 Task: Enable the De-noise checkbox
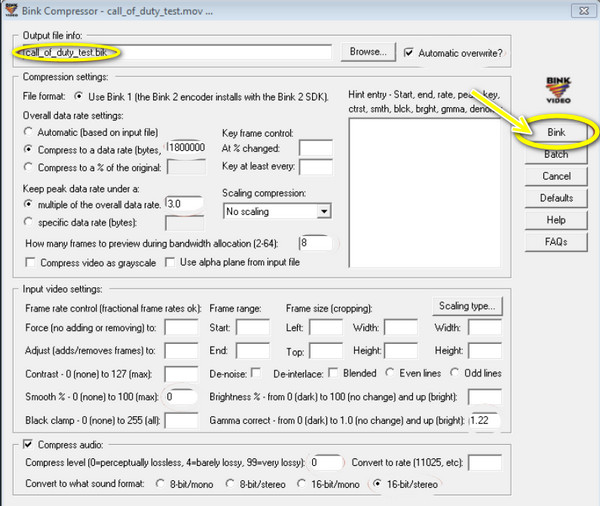coord(256,372)
